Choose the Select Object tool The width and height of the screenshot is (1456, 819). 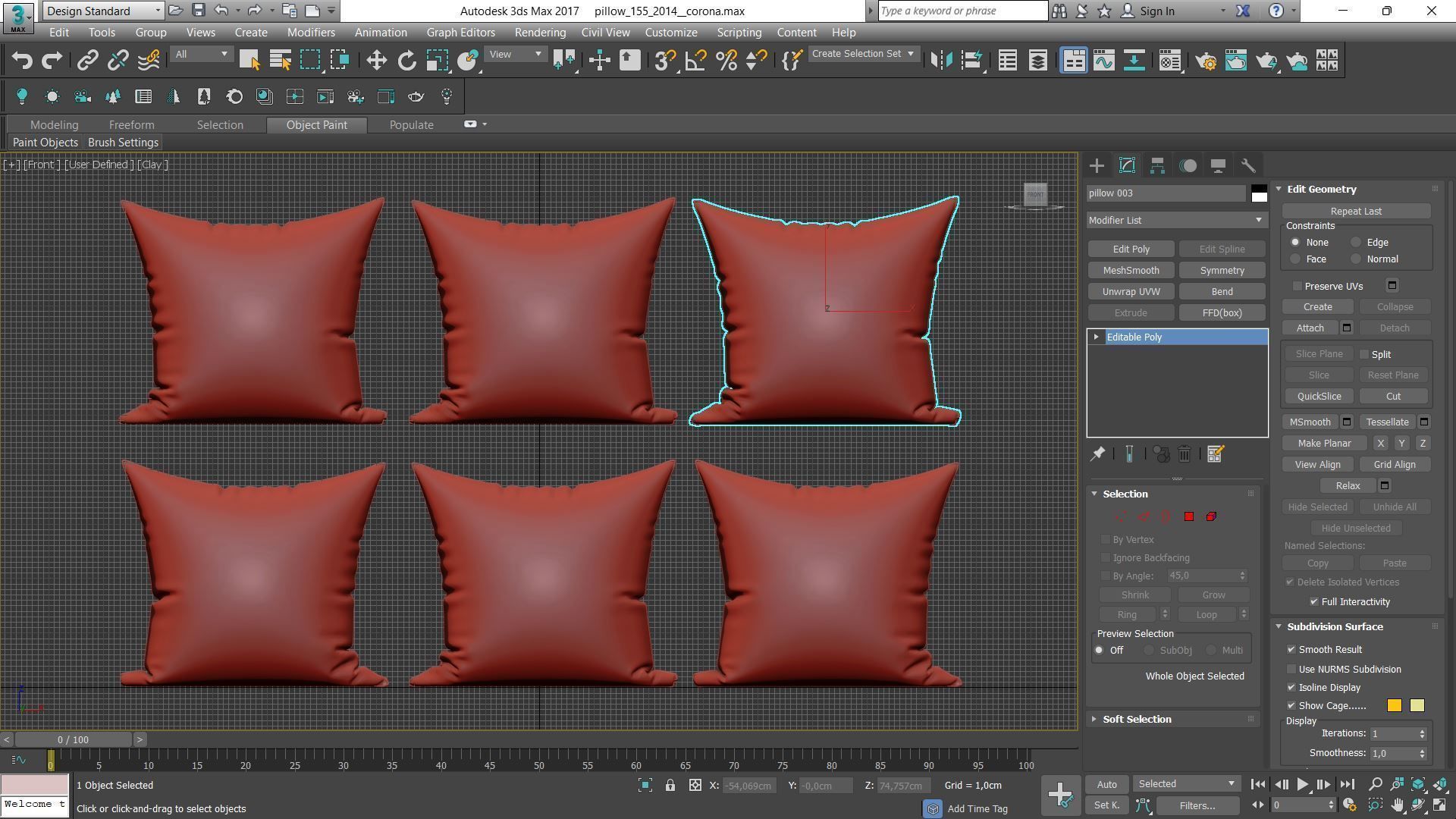point(249,61)
